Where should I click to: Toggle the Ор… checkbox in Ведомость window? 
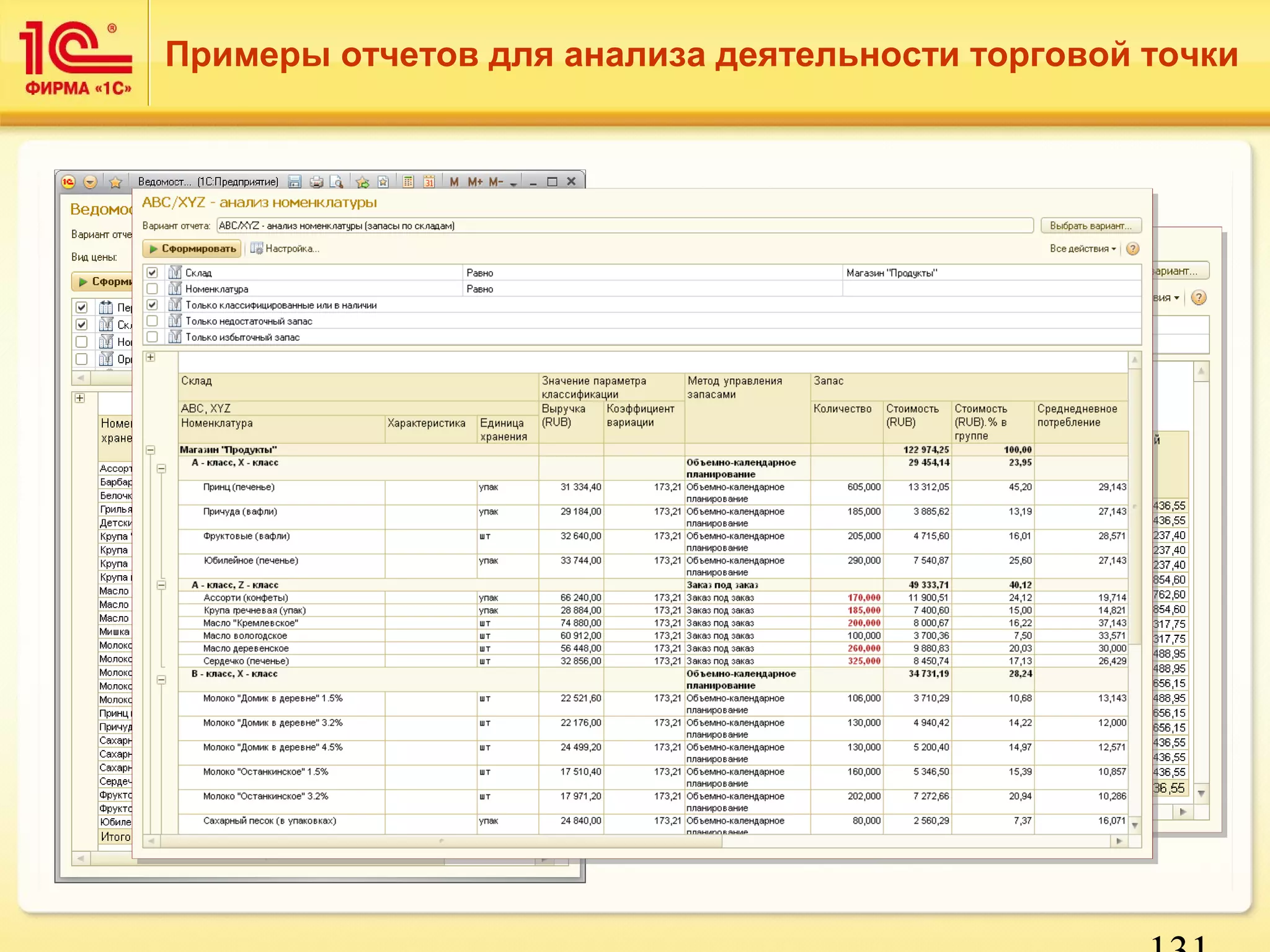[x=82, y=359]
